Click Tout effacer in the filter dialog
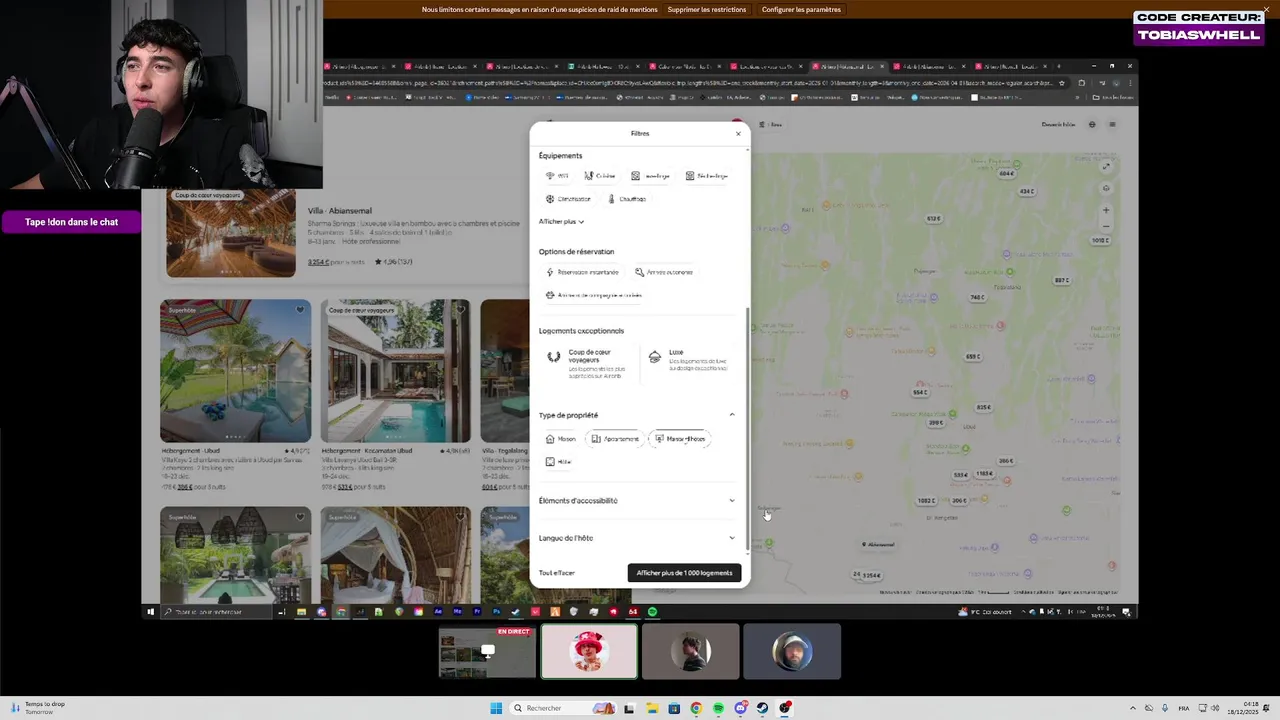1280x720 pixels. (x=557, y=573)
